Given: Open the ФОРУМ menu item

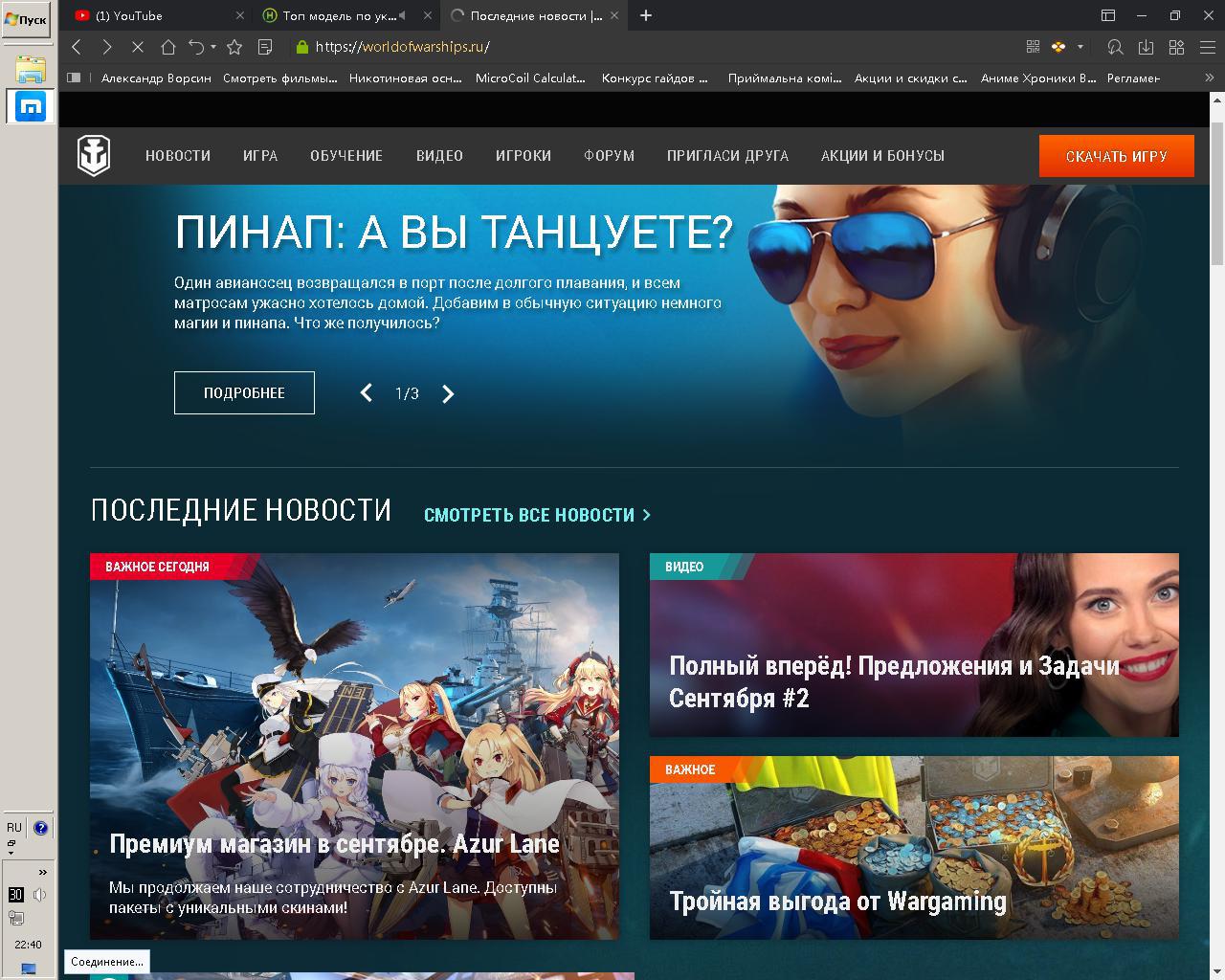Looking at the screenshot, I should [610, 155].
